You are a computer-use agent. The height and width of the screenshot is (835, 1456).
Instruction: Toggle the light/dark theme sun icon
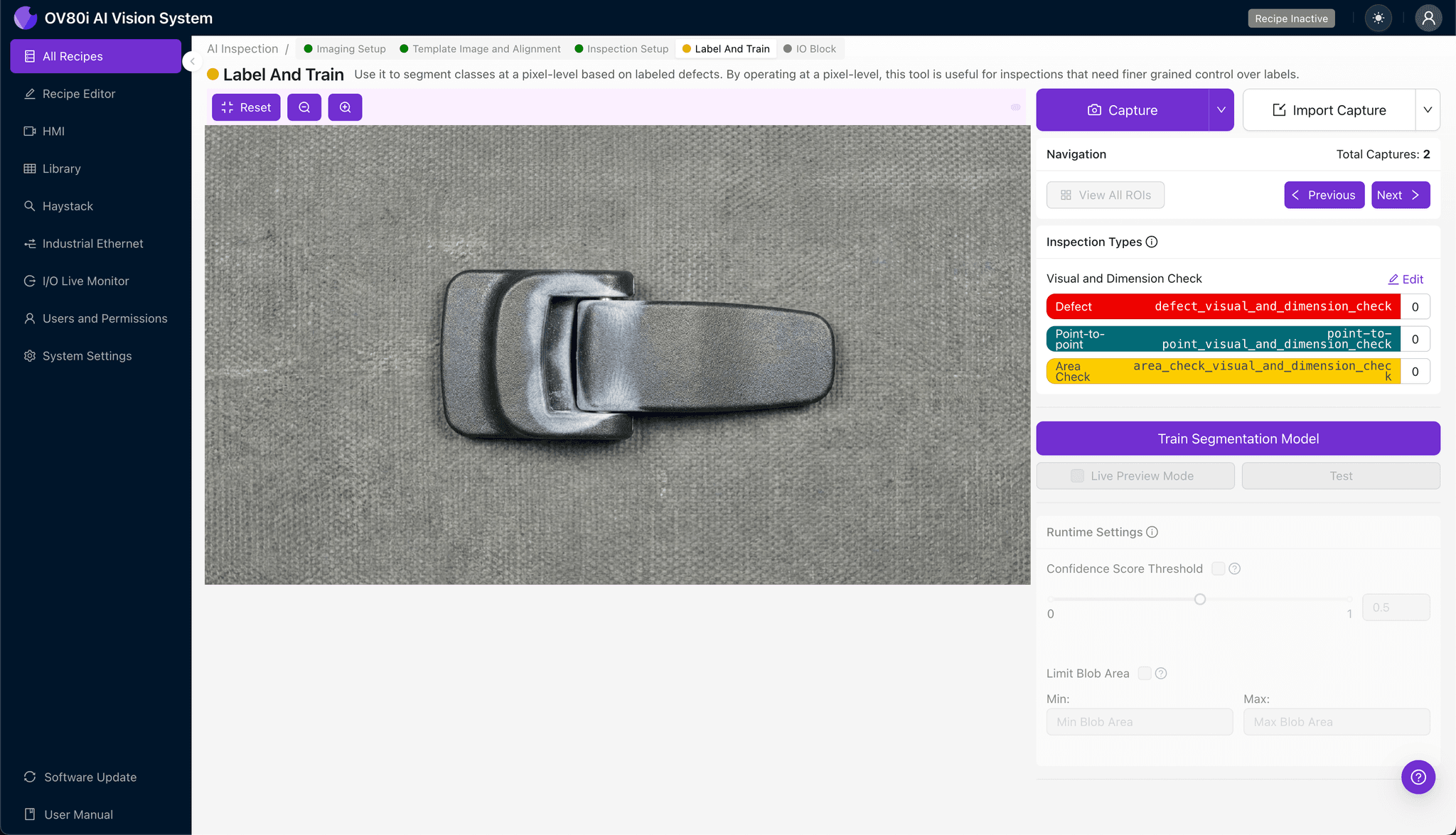(x=1379, y=18)
